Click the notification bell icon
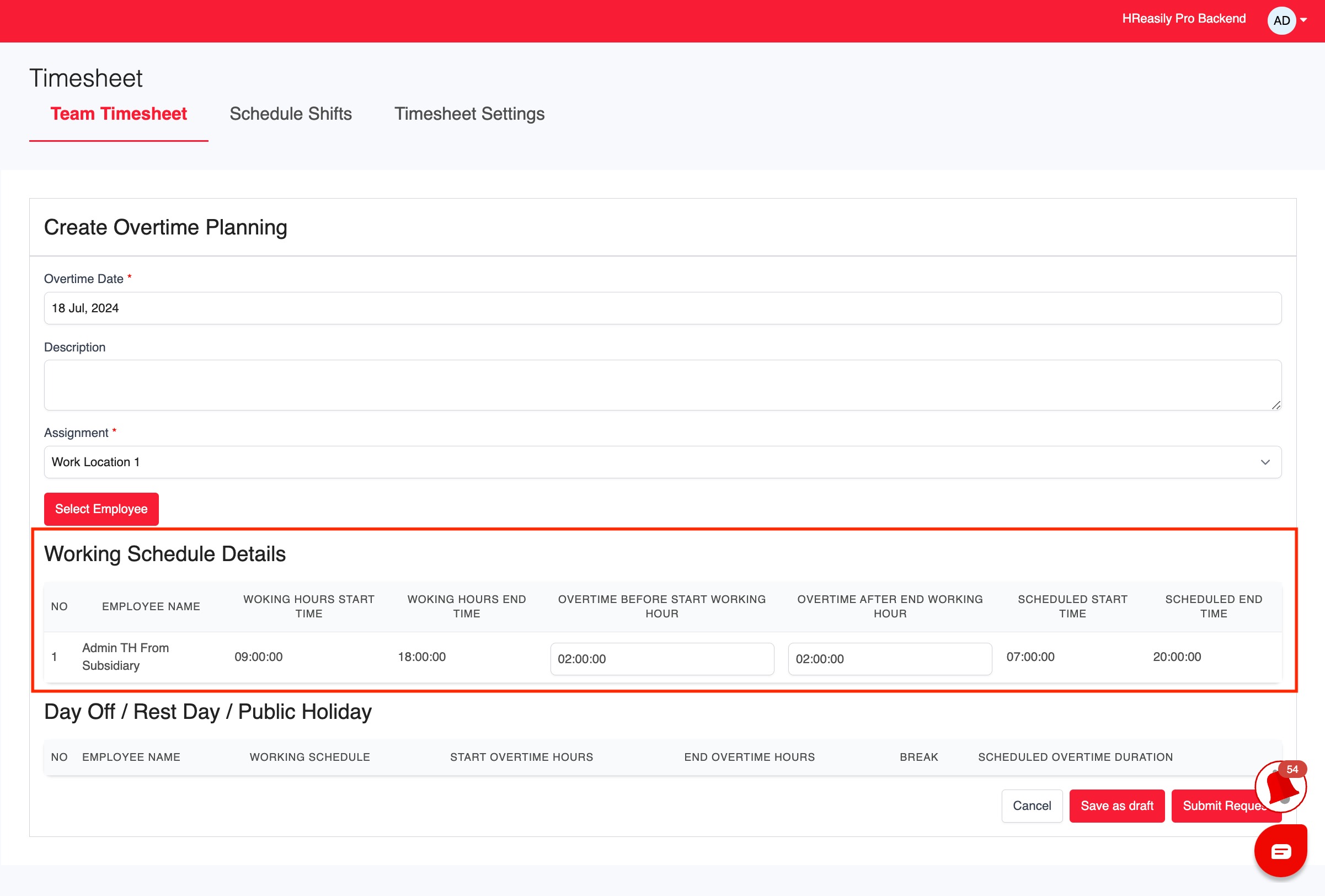Image resolution: width=1325 pixels, height=896 pixels. [x=1280, y=788]
